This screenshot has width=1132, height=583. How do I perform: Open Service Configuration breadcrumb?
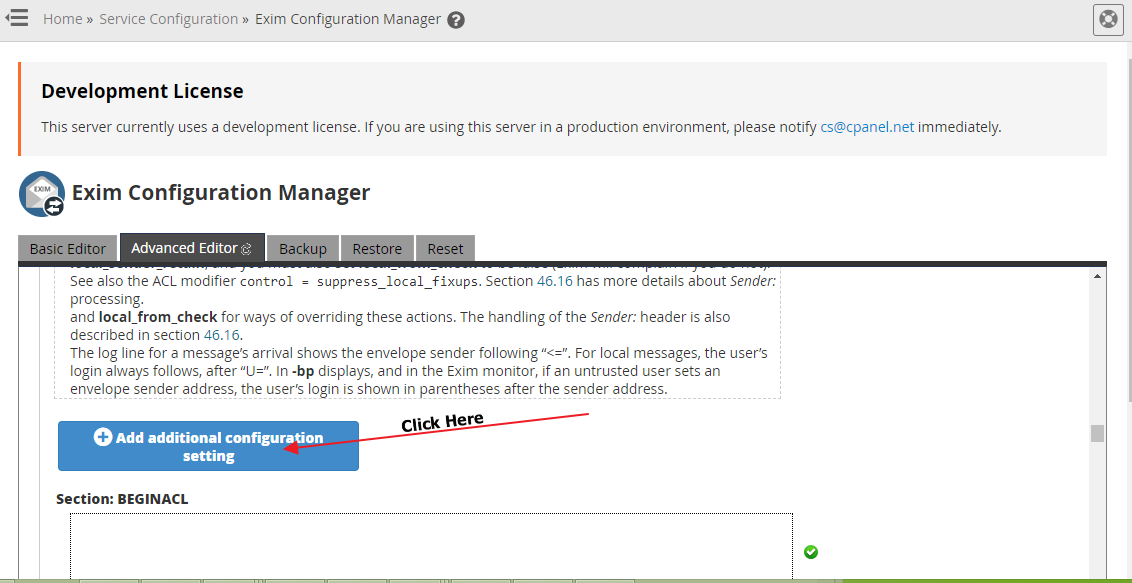click(x=168, y=19)
